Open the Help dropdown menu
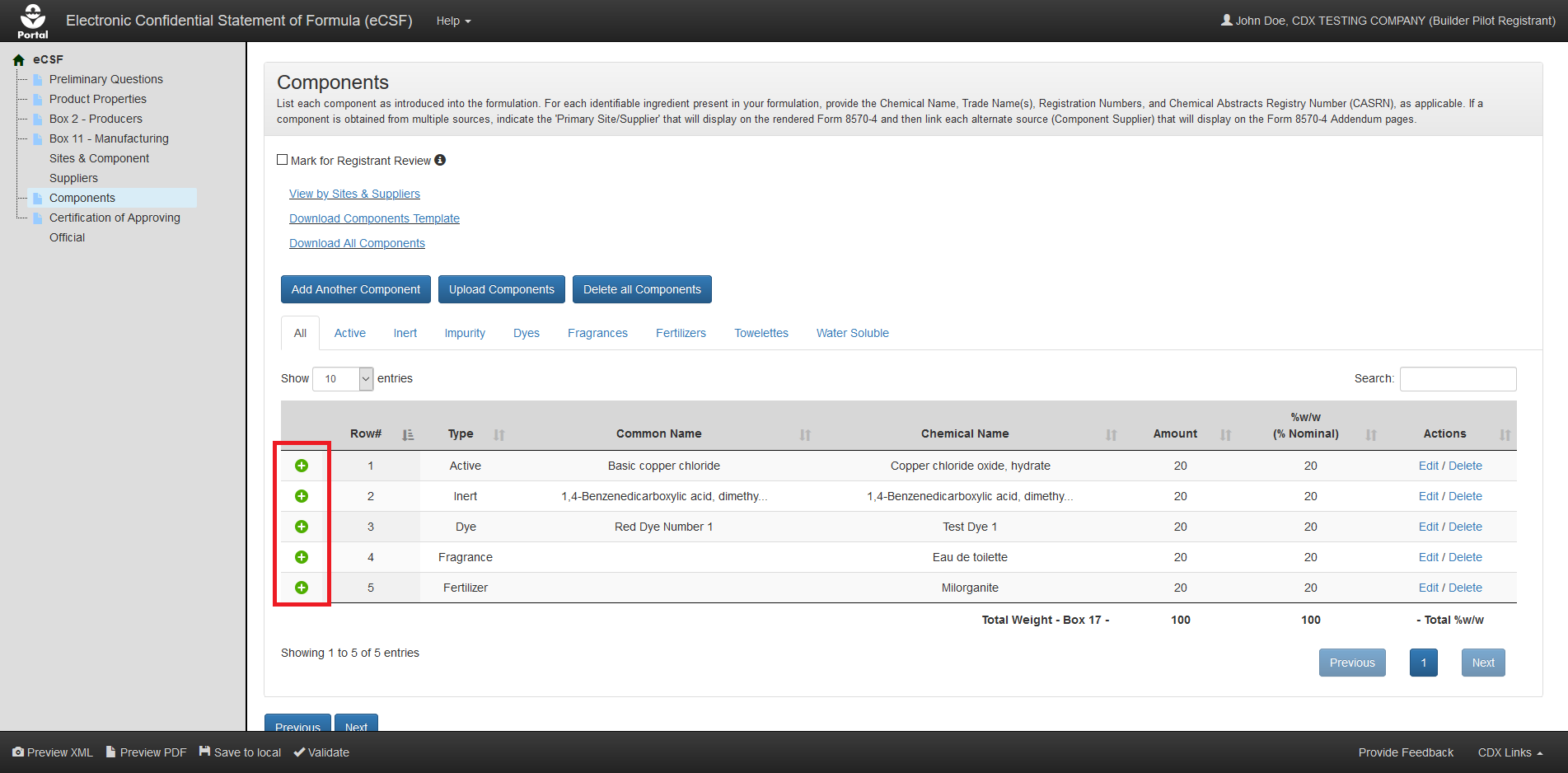1568x773 pixels. pyautogui.click(x=453, y=21)
